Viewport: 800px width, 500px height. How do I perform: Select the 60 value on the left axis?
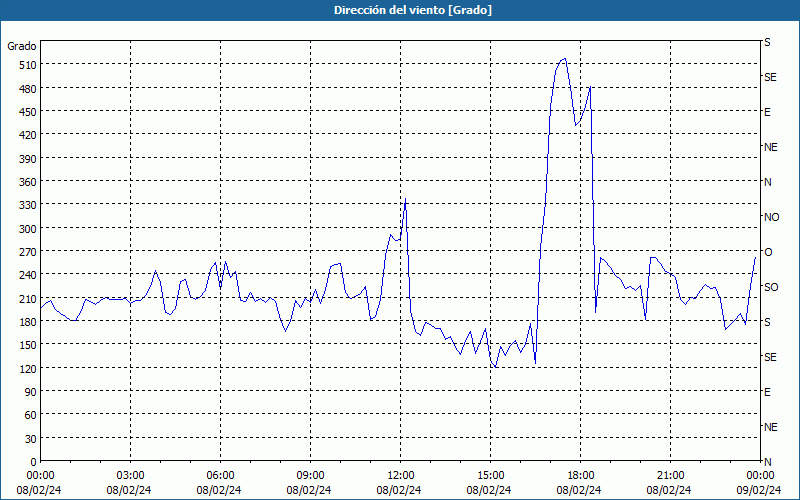tap(30, 415)
